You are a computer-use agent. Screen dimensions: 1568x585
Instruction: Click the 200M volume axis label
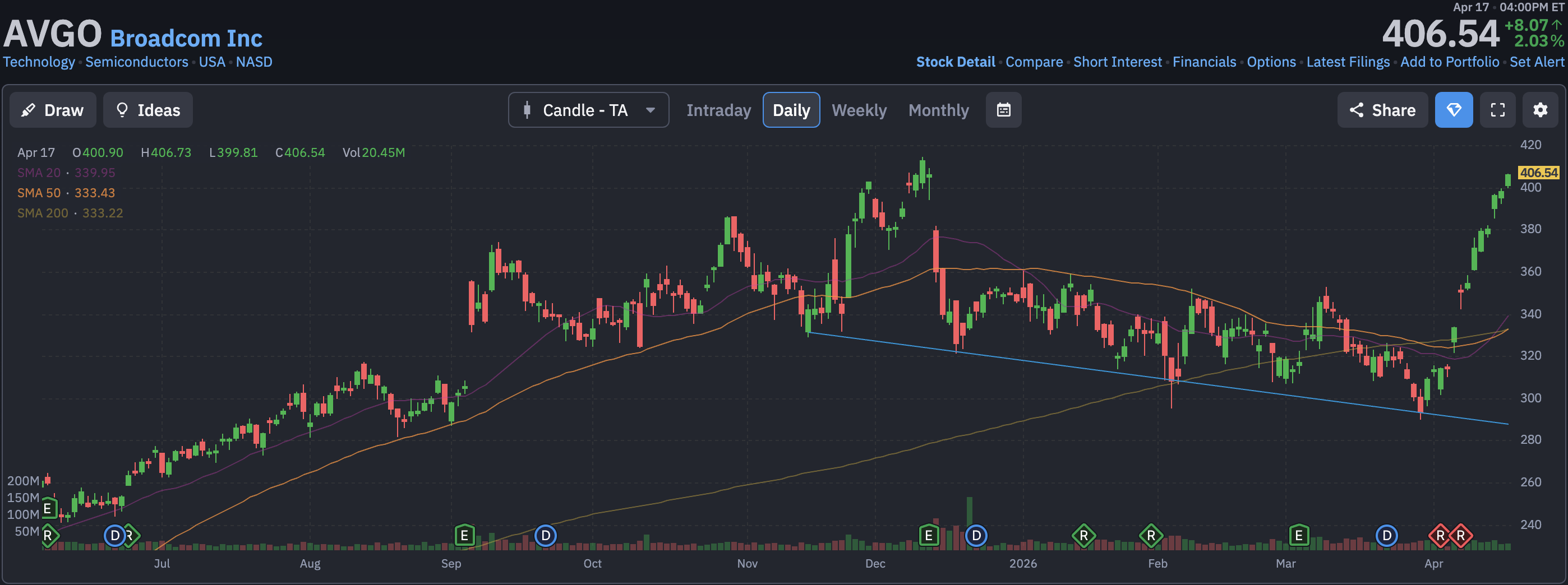(23, 481)
